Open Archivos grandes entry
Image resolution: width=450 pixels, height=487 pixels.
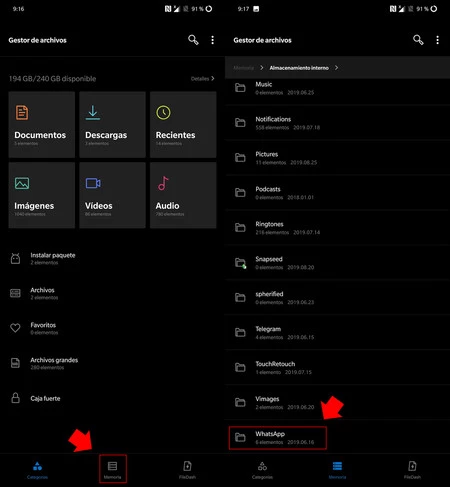click(112, 363)
